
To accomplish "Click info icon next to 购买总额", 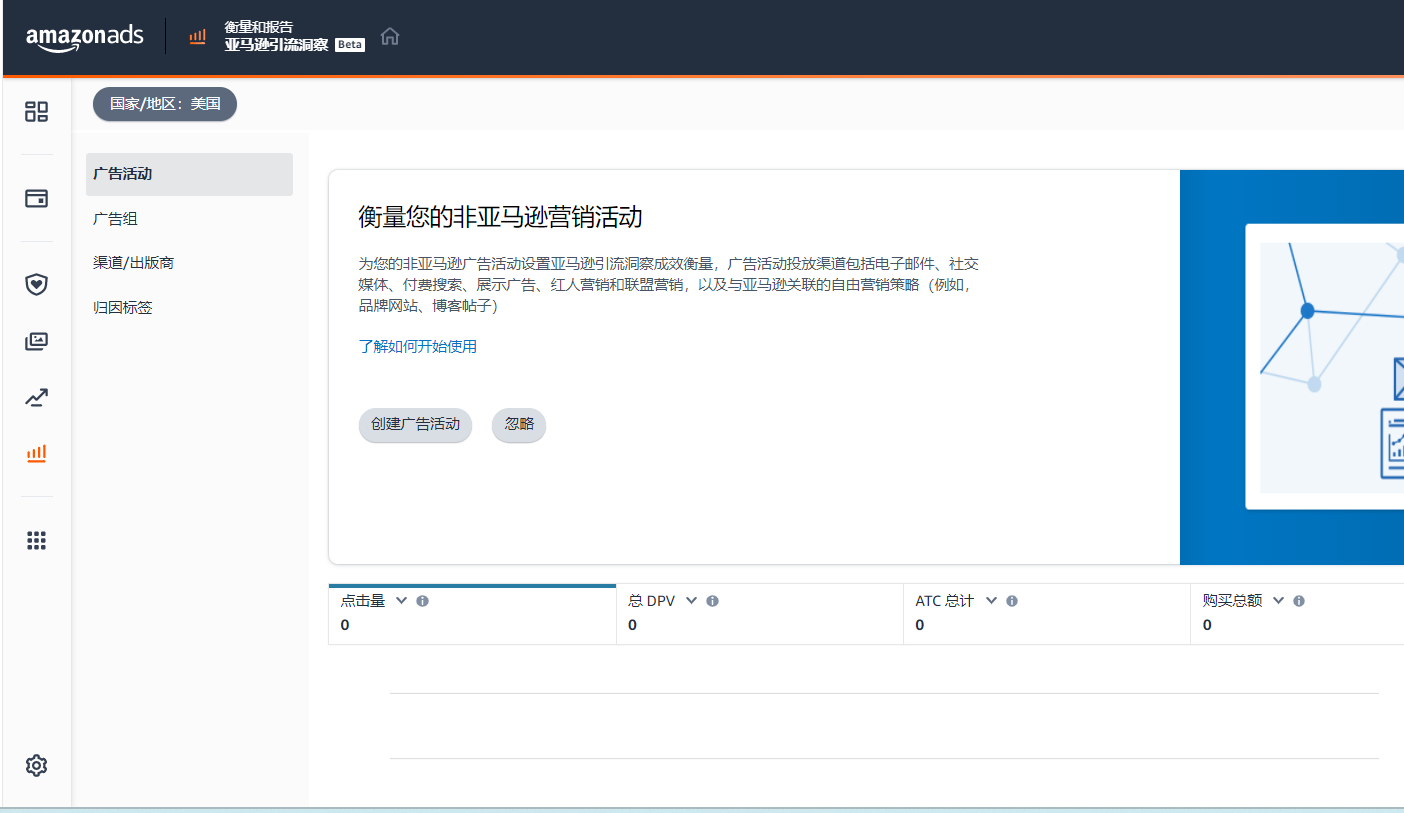I will pos(1299,601).
